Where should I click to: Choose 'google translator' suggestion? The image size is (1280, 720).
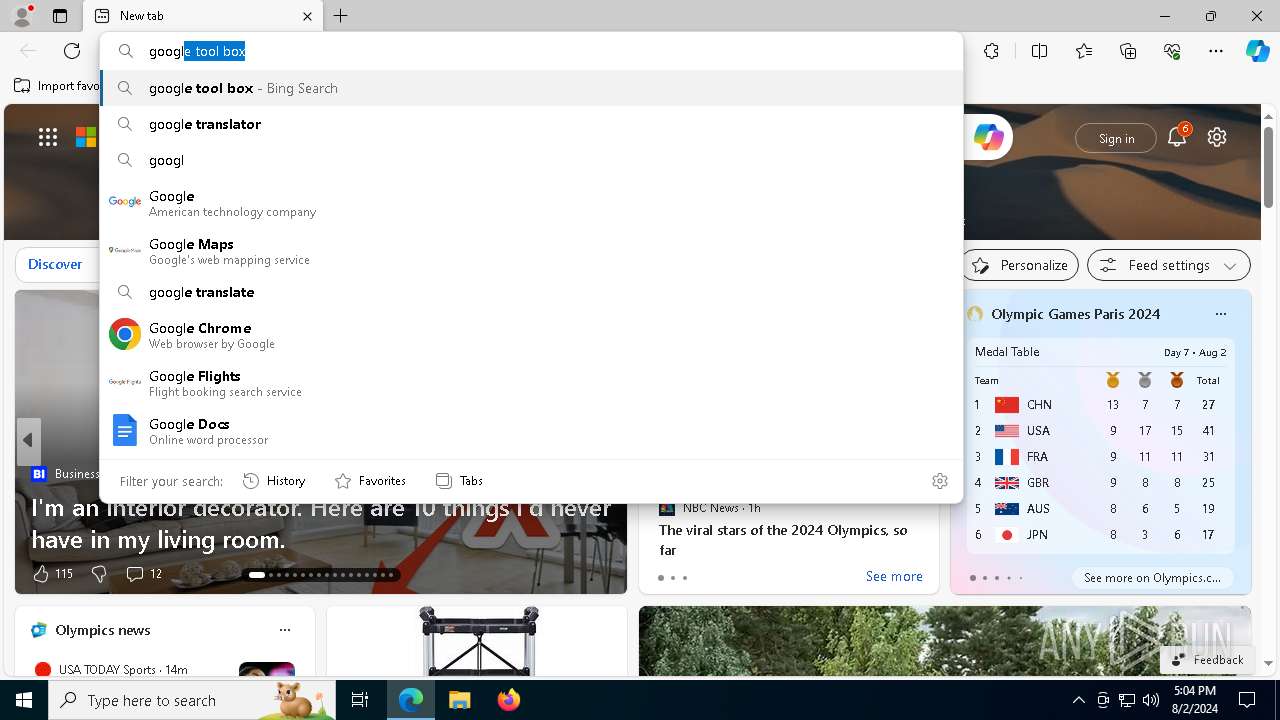[x=532, y=124]
